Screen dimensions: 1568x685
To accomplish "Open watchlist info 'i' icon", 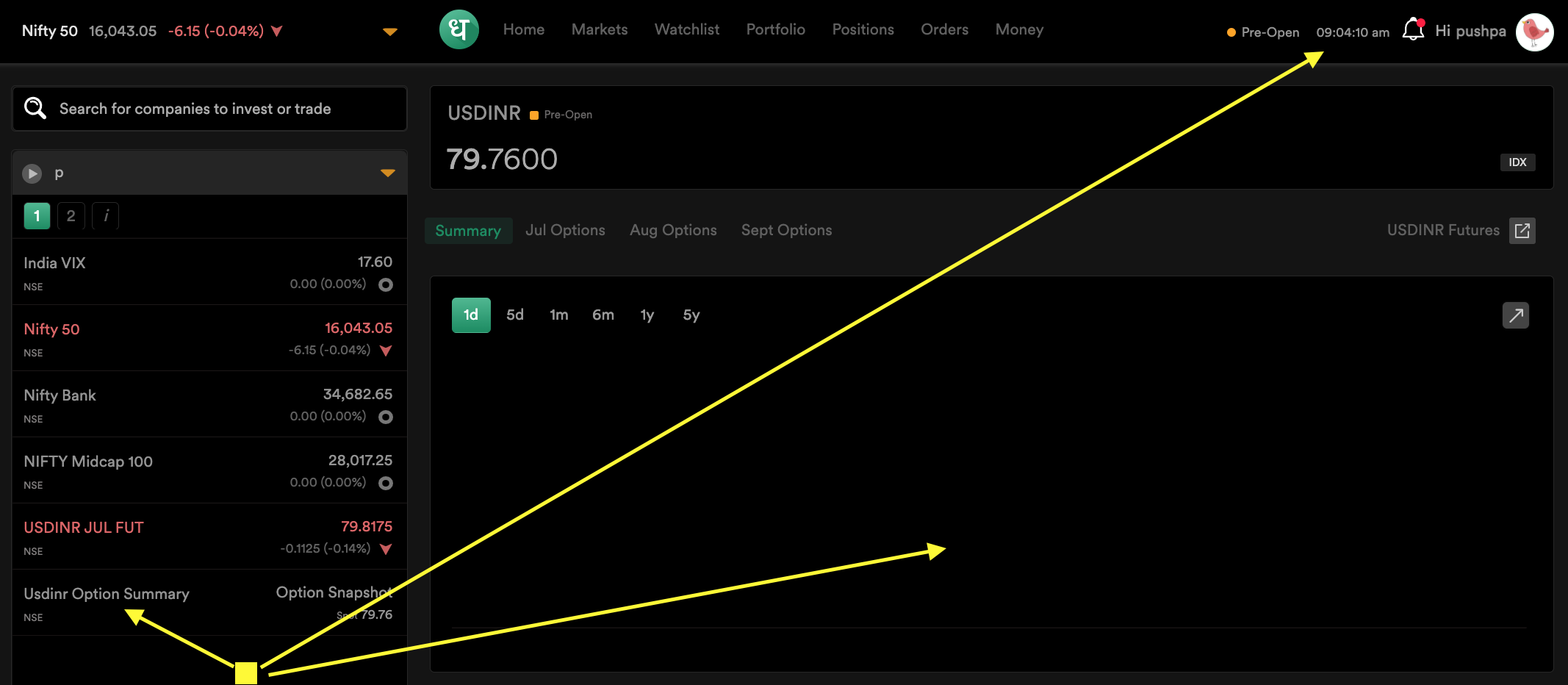I will tap(106, 216).
